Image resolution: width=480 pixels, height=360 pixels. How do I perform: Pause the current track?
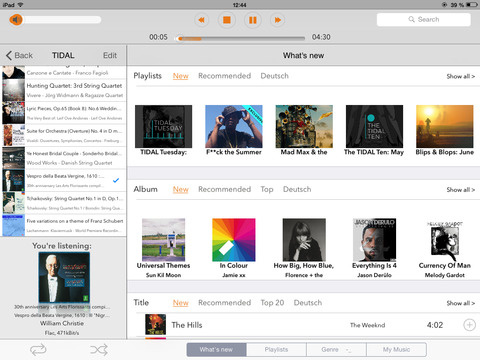253,20
